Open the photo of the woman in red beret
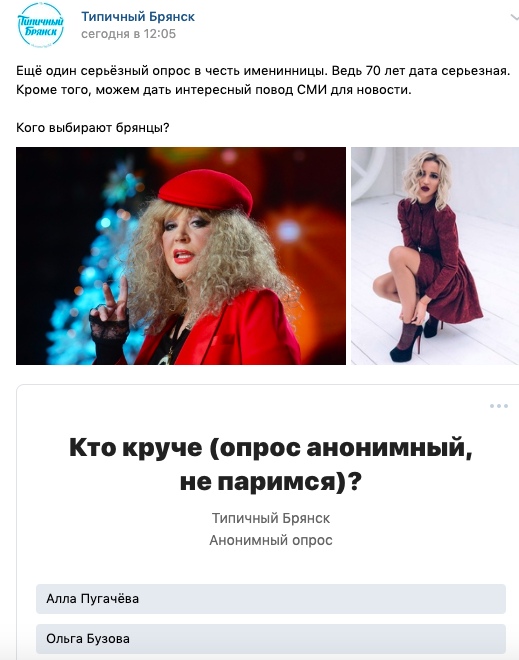The width and height of the screenshot is (519, 660). pos(181,256)
